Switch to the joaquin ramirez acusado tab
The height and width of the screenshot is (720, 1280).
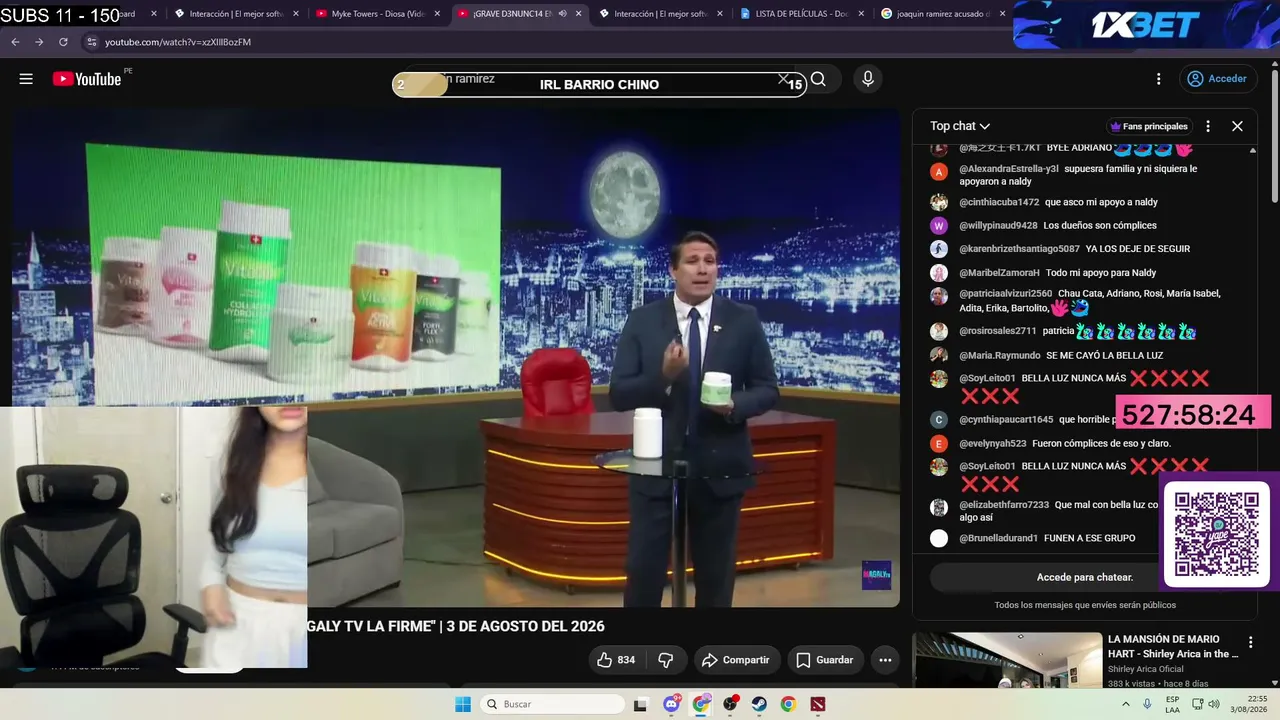[x=943, y=14]
